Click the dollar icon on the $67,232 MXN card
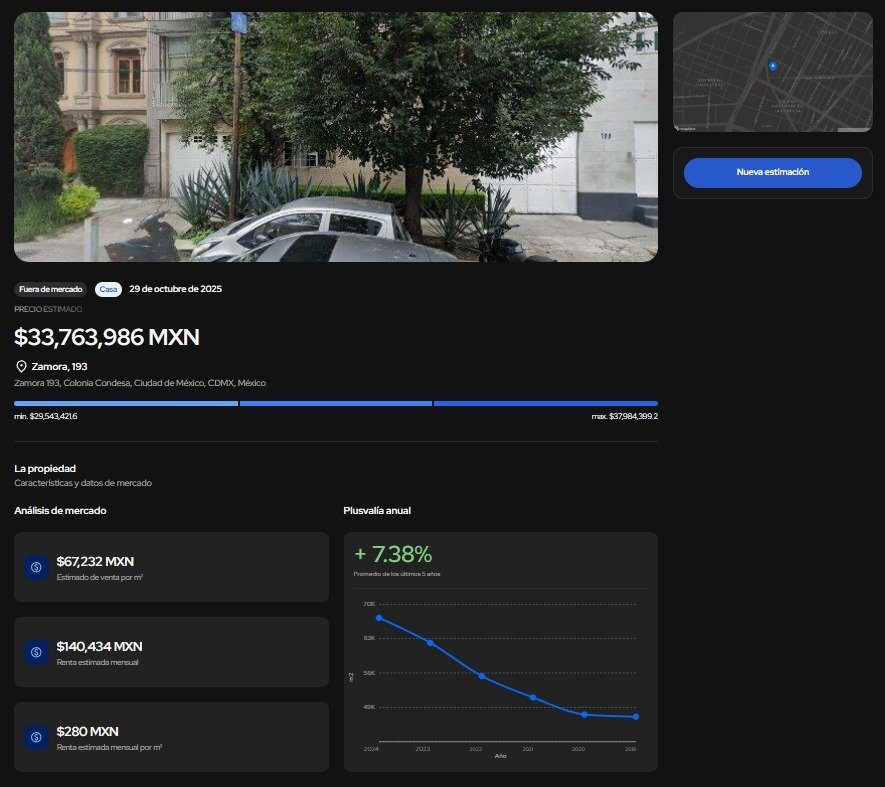 [x=36, y=567]
